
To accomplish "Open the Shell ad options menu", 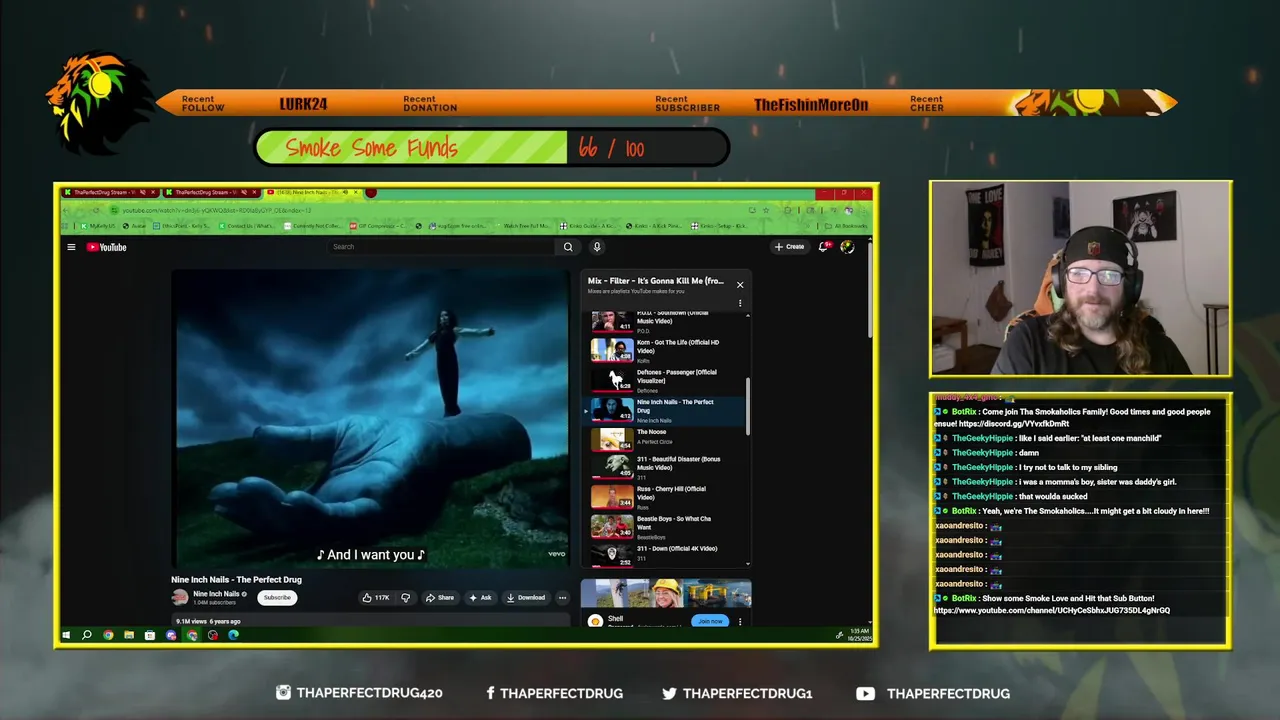I will click(740, 621).
